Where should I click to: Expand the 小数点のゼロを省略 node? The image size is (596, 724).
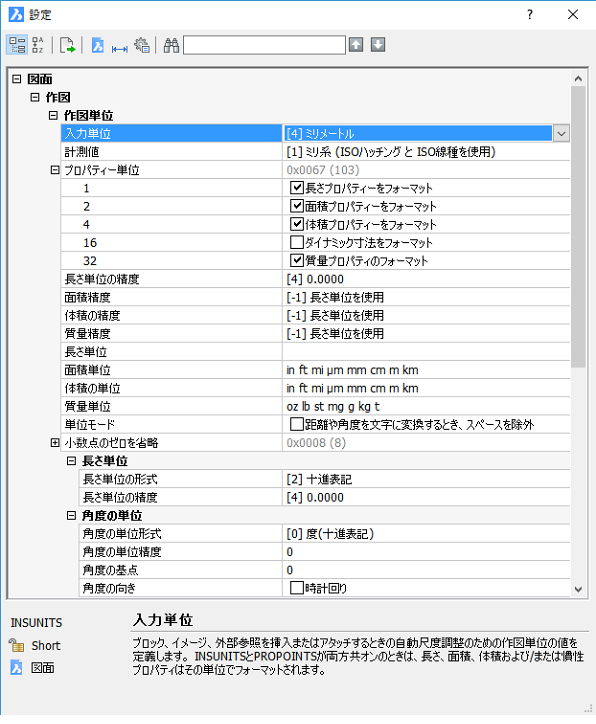[x=54, y=442]
